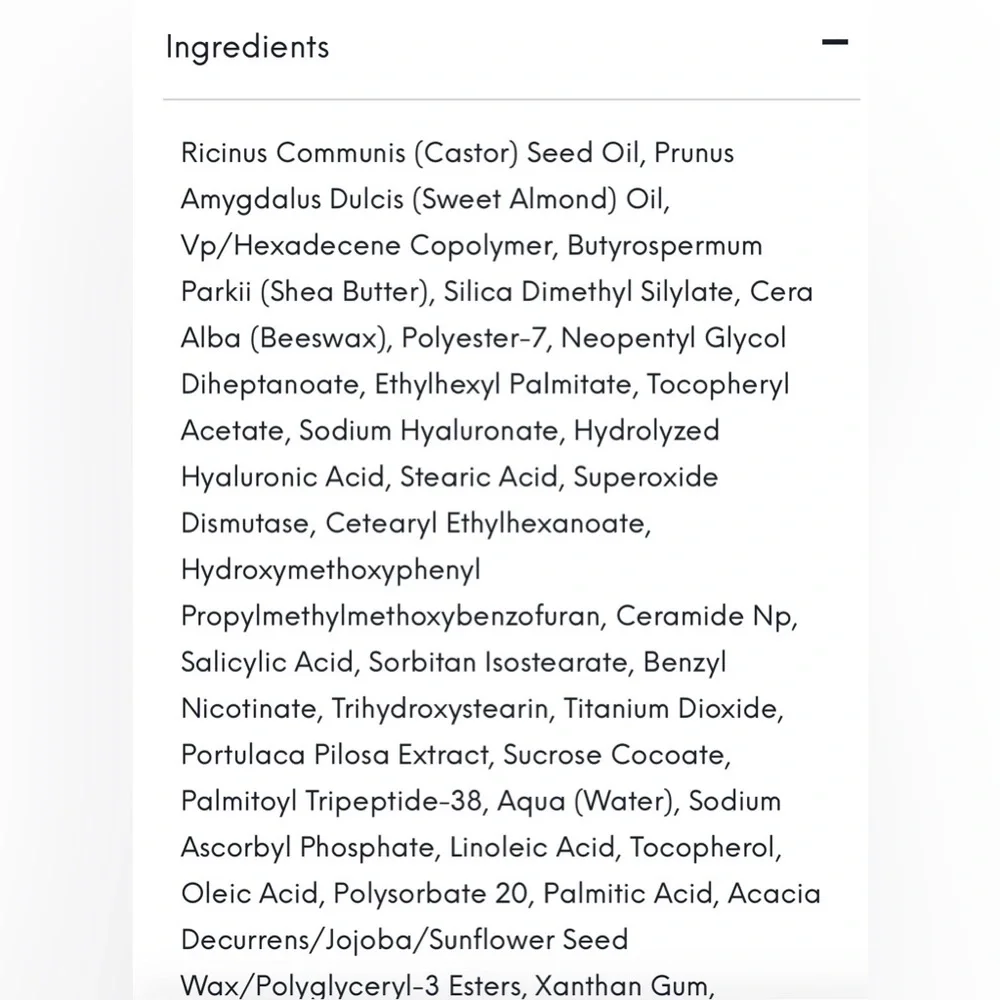
Task: Click Xanthan Gum ingredient text
Action: pos(624,985)
